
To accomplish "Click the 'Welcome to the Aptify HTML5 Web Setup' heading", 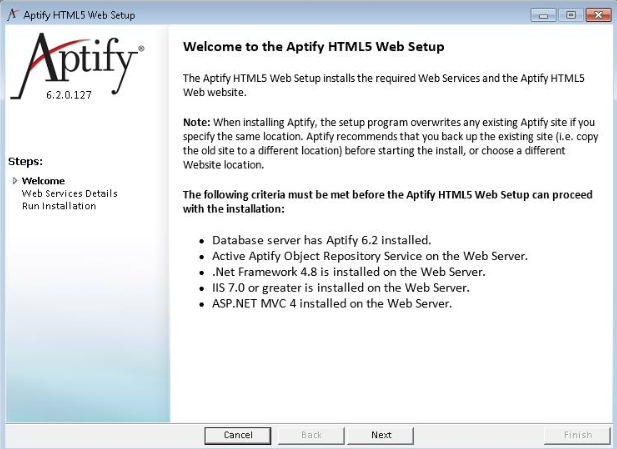I will tap(314, 46).
